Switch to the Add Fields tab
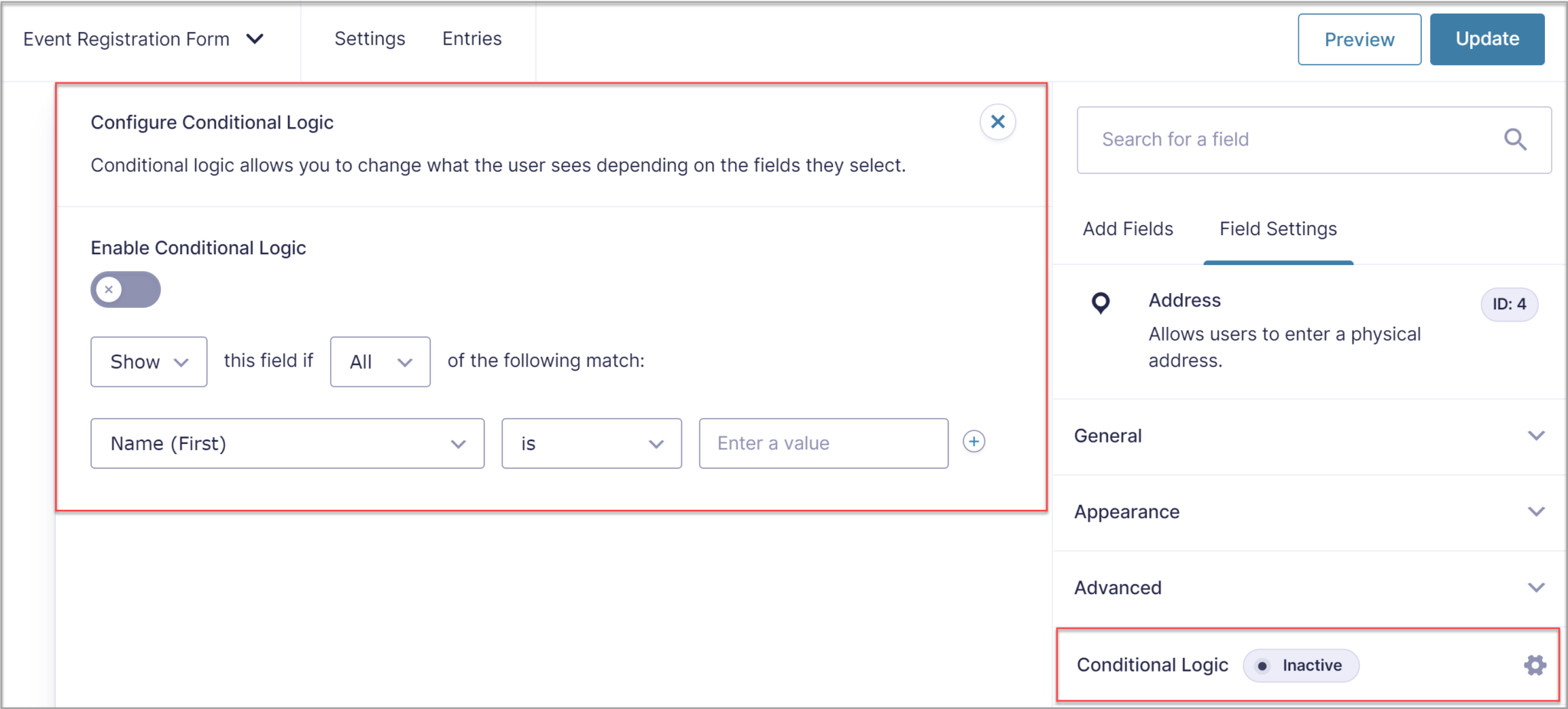 click(x=1127, y=228)
